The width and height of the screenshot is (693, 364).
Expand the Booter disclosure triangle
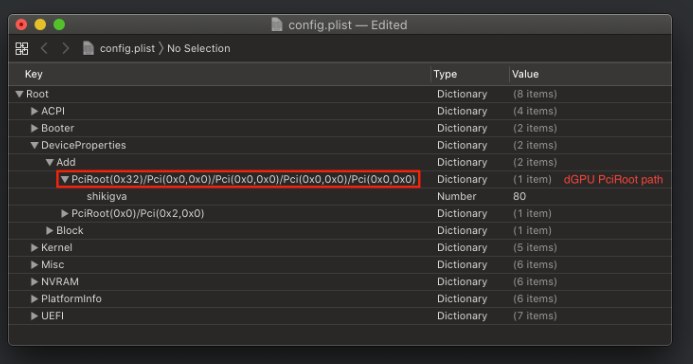[34, 128]
